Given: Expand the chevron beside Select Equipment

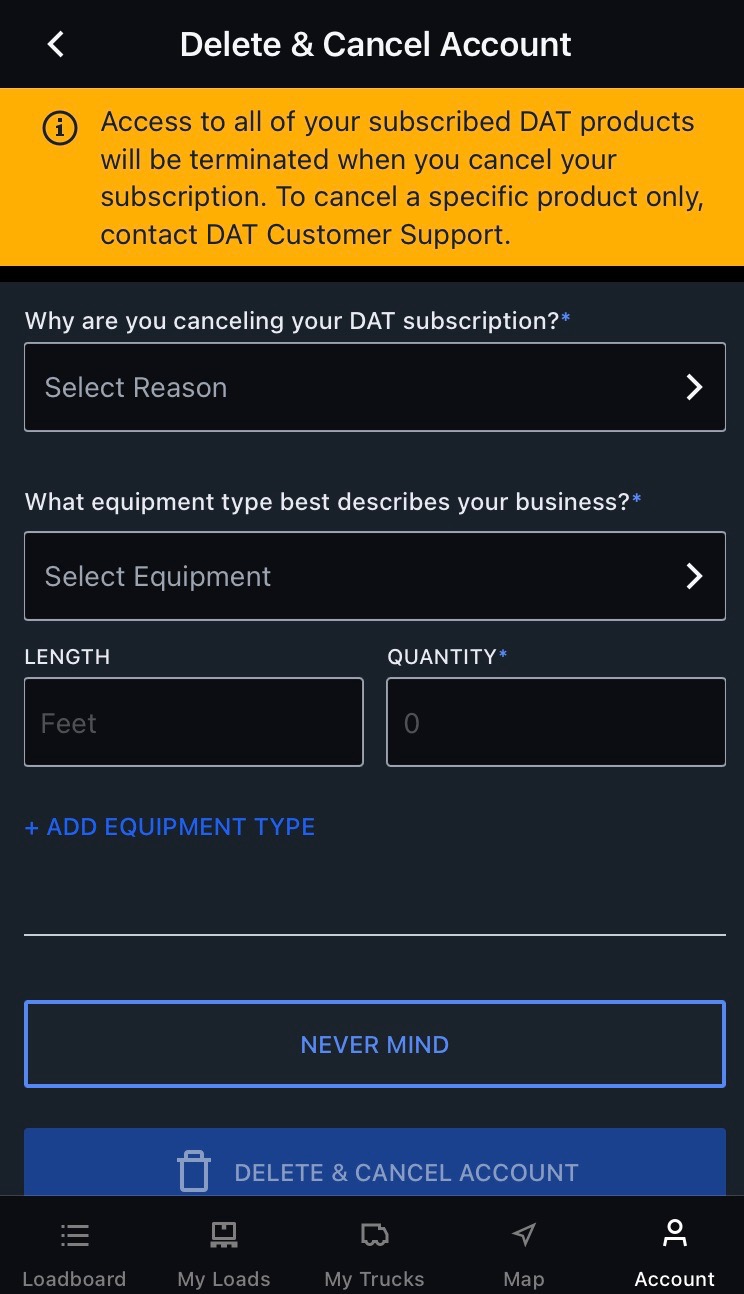Looking at the screenshot, I should [694, 576].
